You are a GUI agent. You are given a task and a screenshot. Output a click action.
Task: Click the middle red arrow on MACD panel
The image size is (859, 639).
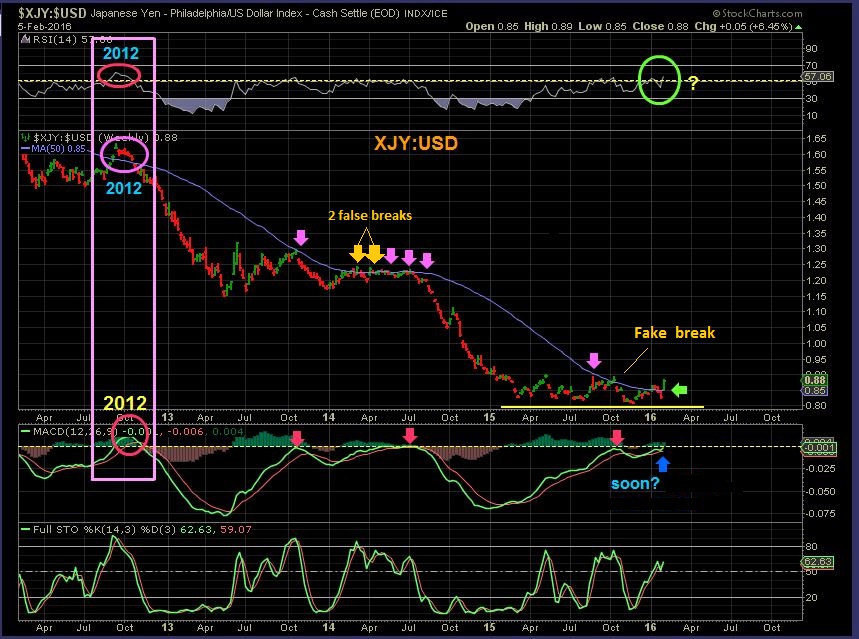click(409, 436)
